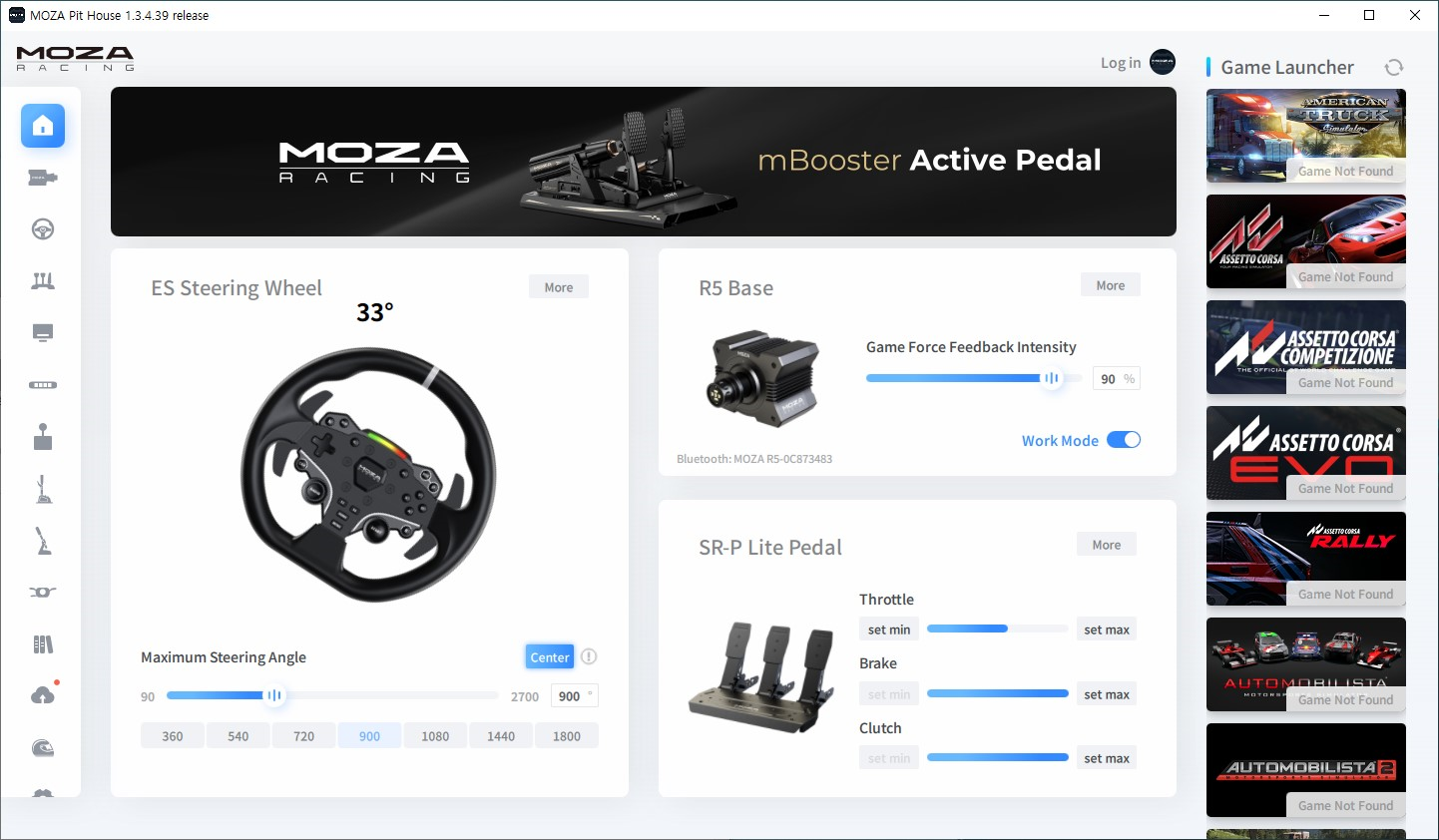1439x840 pixels.
Task: Launch Automobilista 2 game tile
Action: [x=1306, y=770]
